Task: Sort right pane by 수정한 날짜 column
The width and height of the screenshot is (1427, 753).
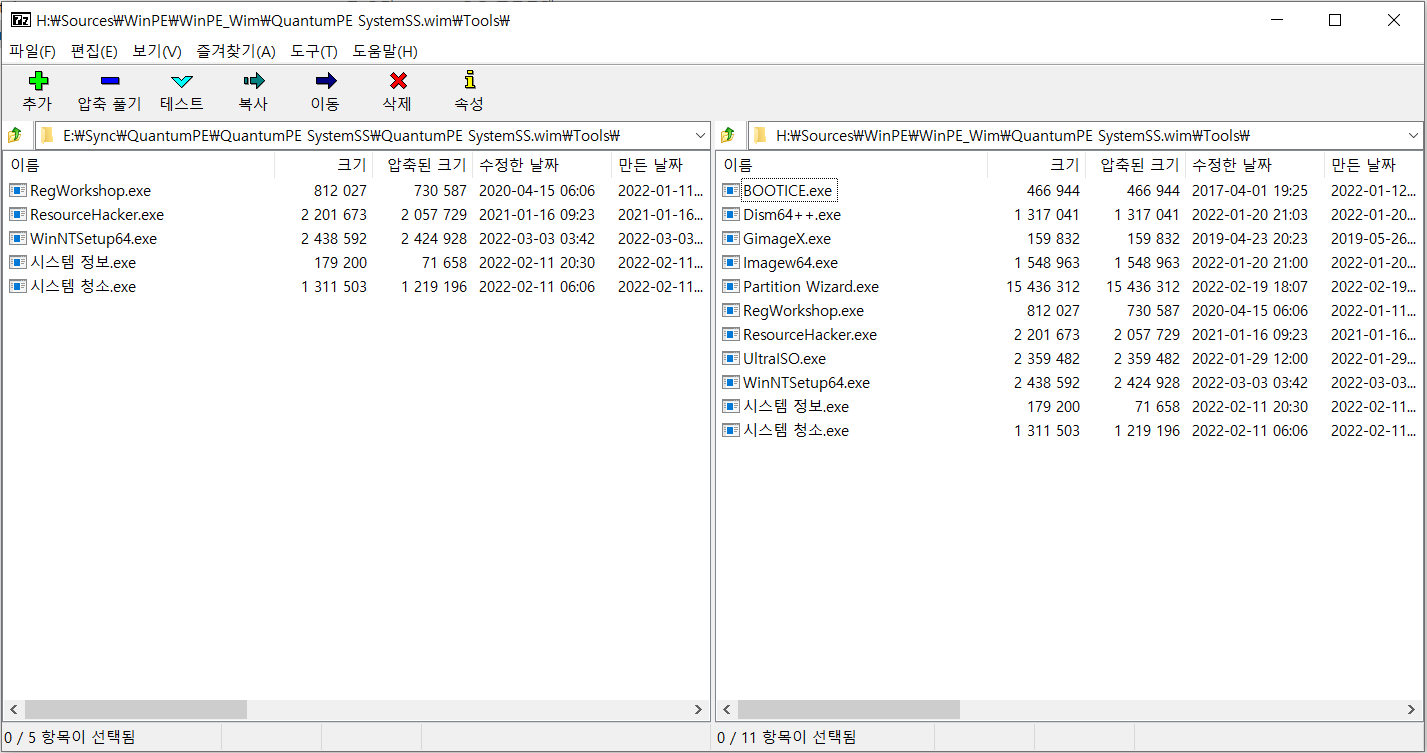Action: (x=1254, y=165)
